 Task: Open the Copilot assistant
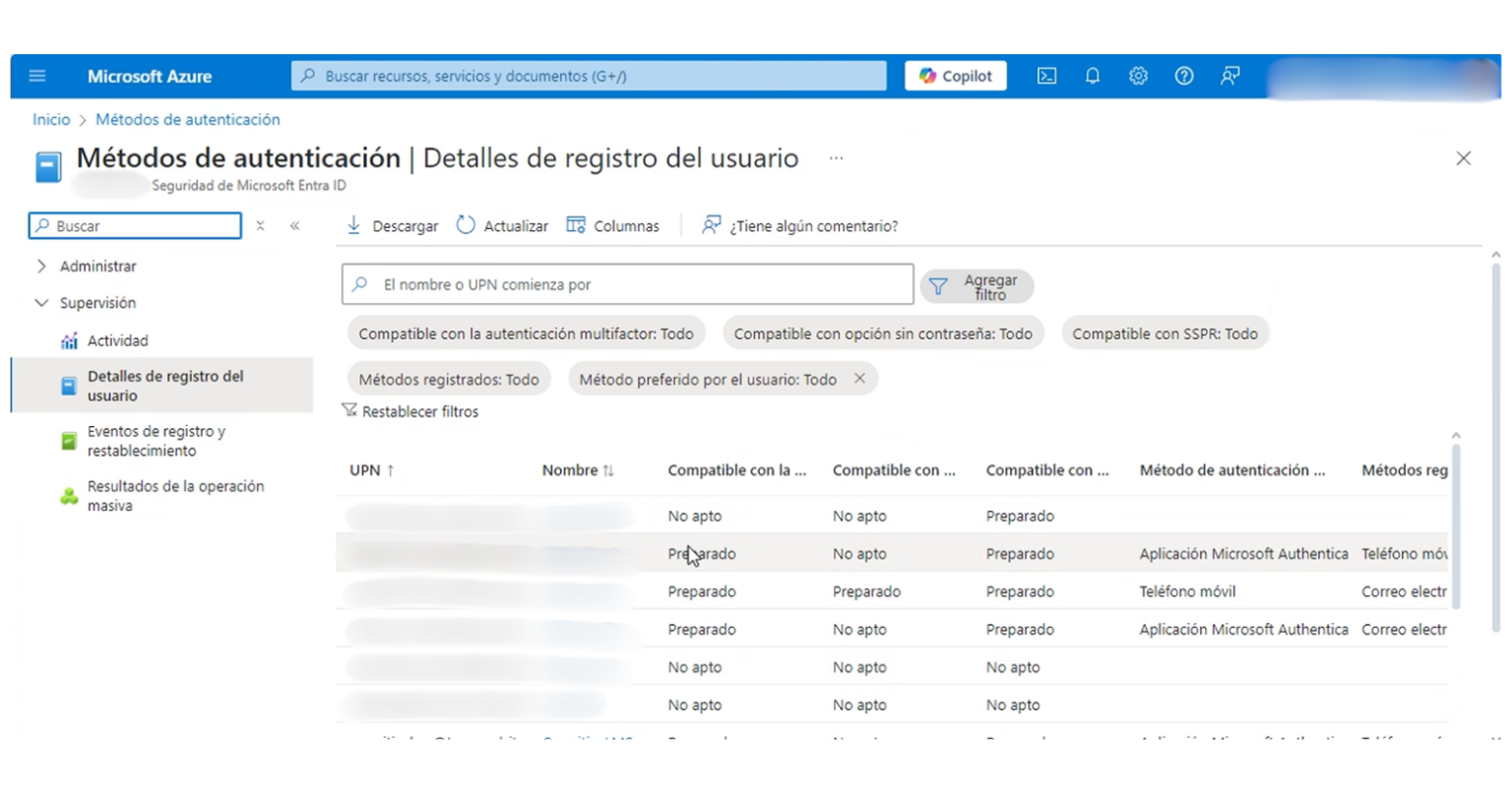coord(953,76)
